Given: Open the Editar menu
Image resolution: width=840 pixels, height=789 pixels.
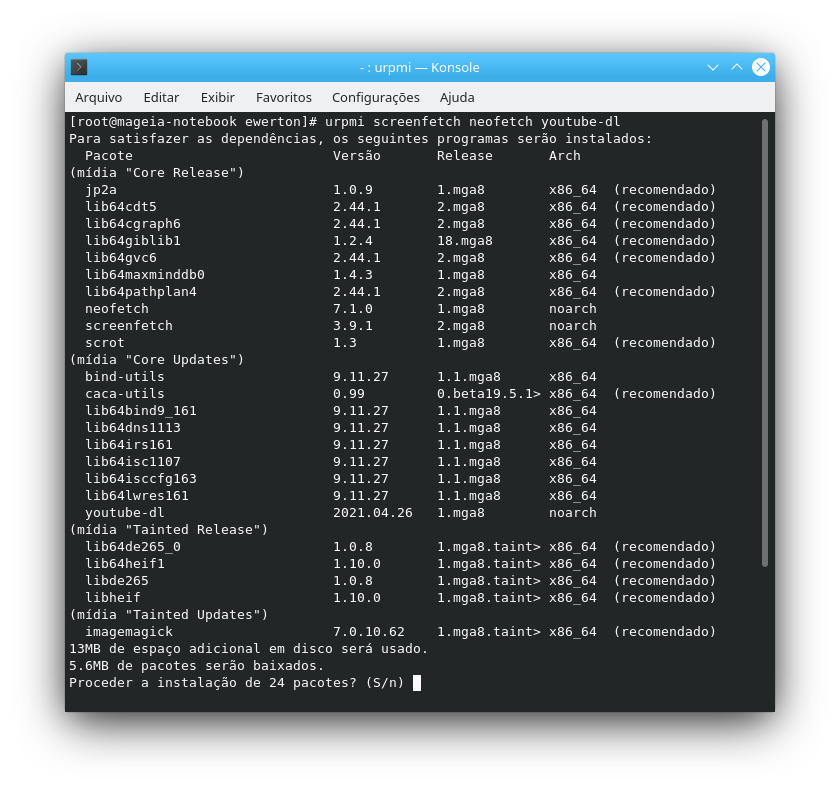Looking at the screenshot, I should [161, 97].
